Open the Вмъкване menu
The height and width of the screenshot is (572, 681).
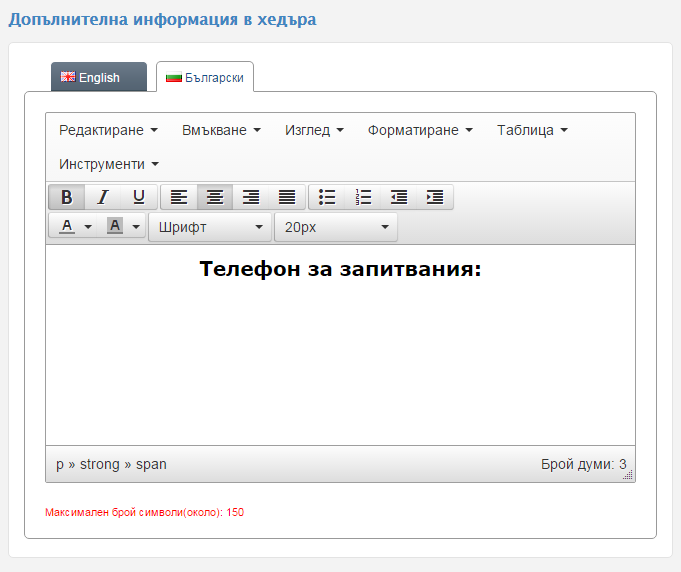click(x=221, y=130)
